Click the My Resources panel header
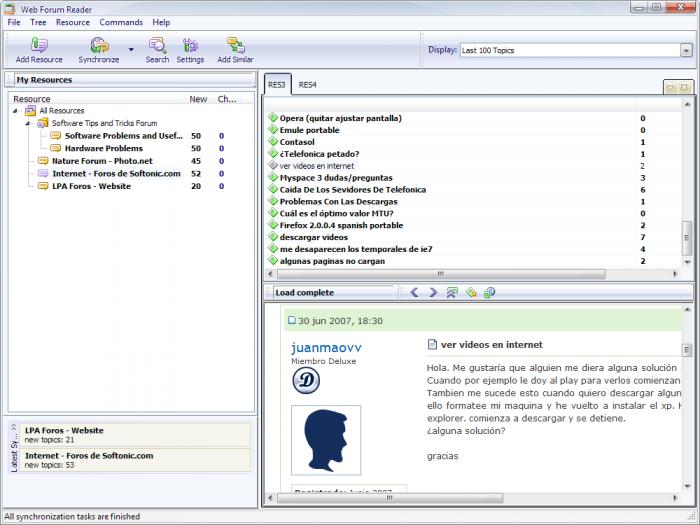 pyautogui.click(x=130, y=80)
